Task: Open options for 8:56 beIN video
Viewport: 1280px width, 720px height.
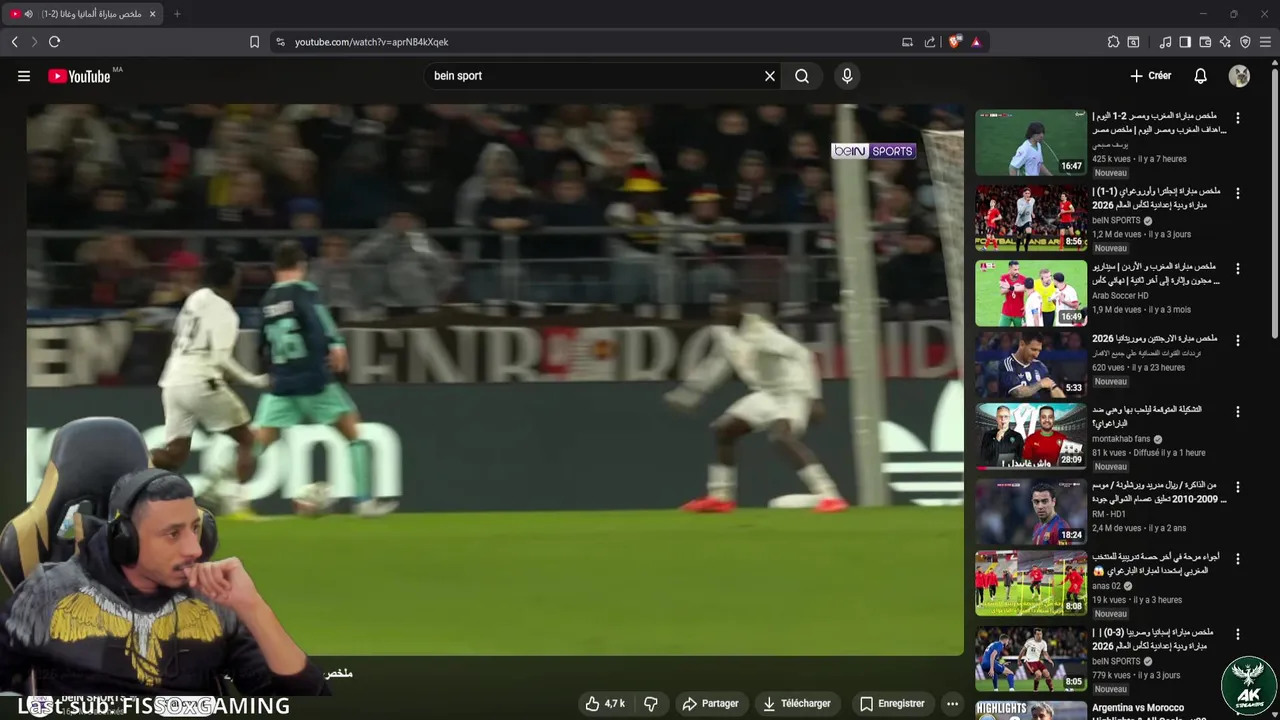Action: 1238,193
